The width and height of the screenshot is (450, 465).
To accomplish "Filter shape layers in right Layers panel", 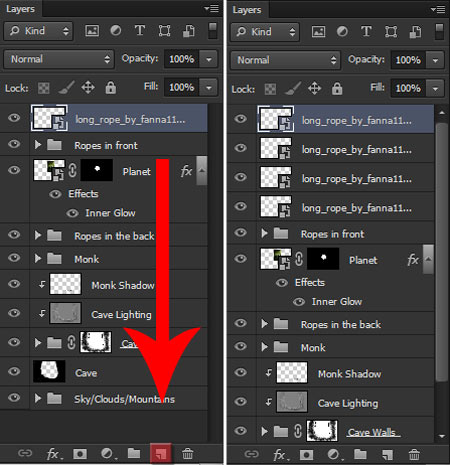I will point(391,32).
